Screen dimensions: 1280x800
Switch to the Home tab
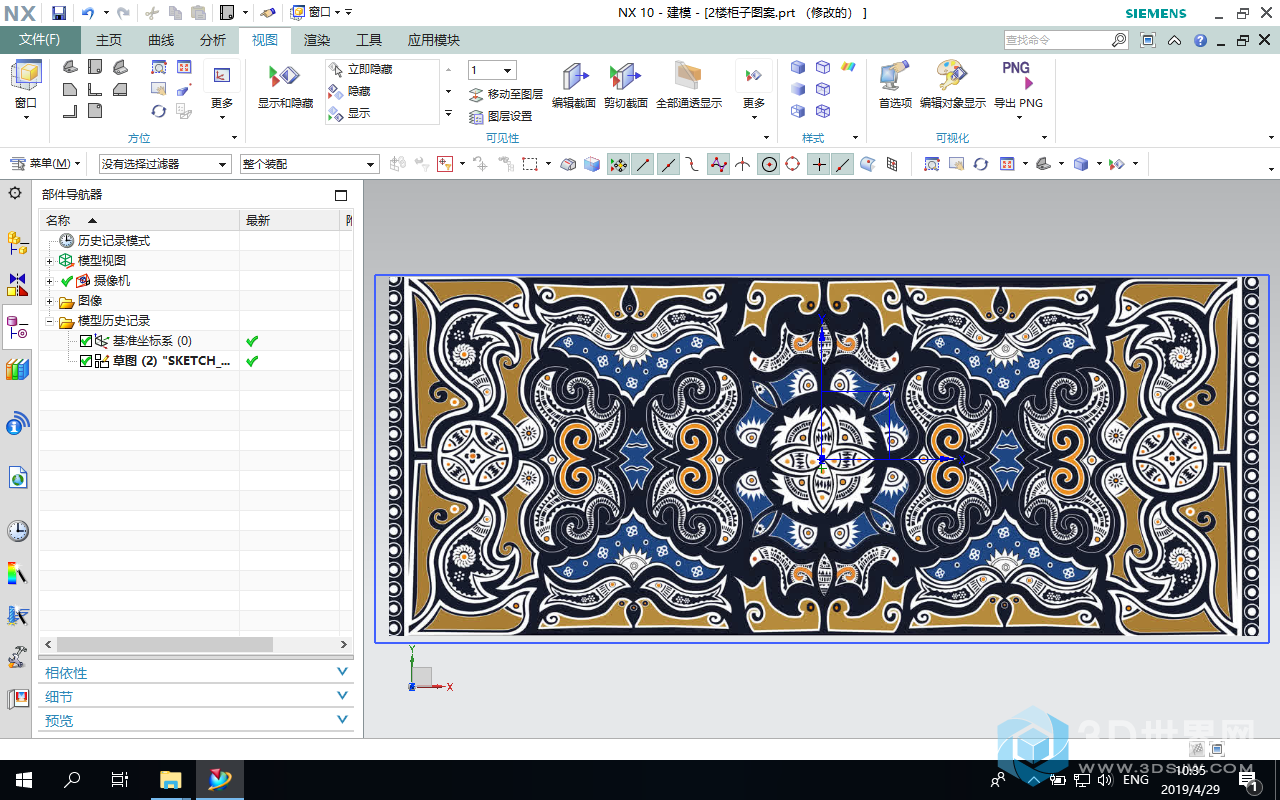(109, 40)
